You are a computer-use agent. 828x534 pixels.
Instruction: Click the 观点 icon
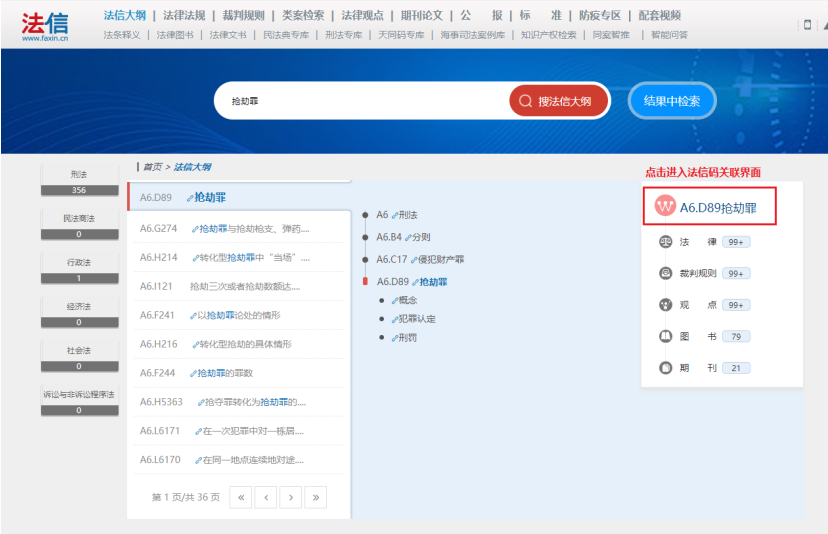(x=665, y=305)
